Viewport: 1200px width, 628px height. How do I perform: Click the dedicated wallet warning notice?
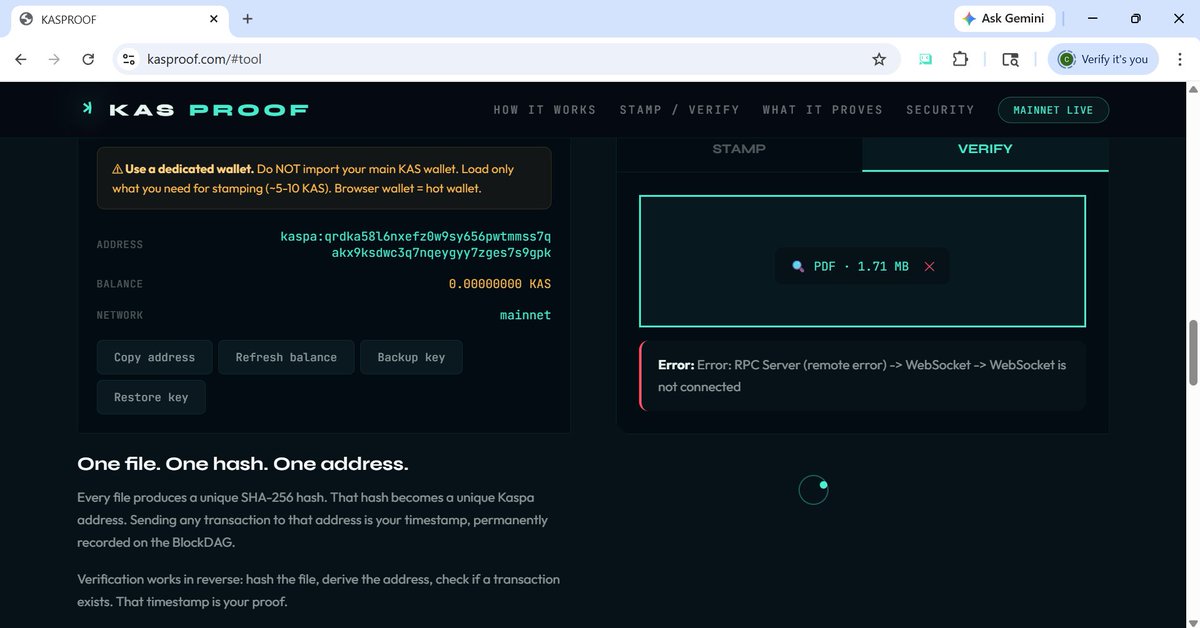[x=324, y=178]
